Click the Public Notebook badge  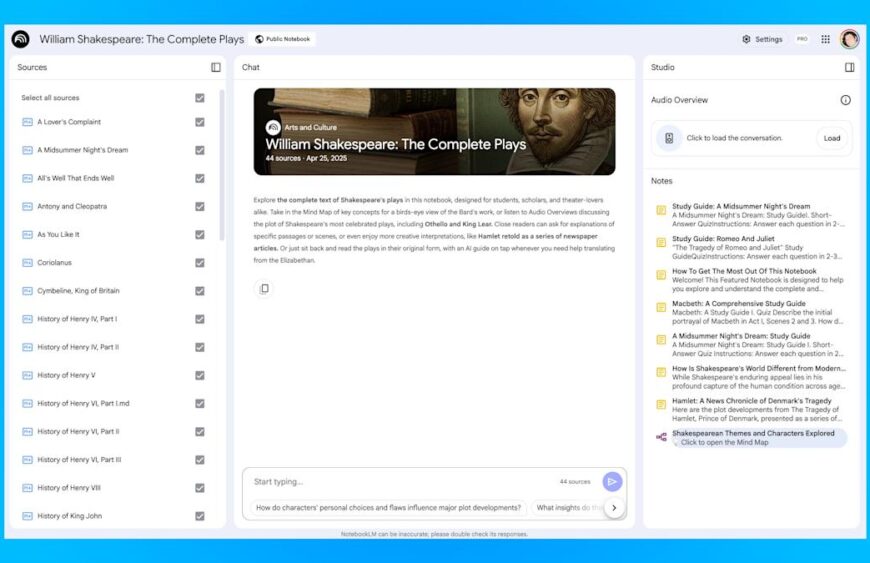click(x=282, y=39)
